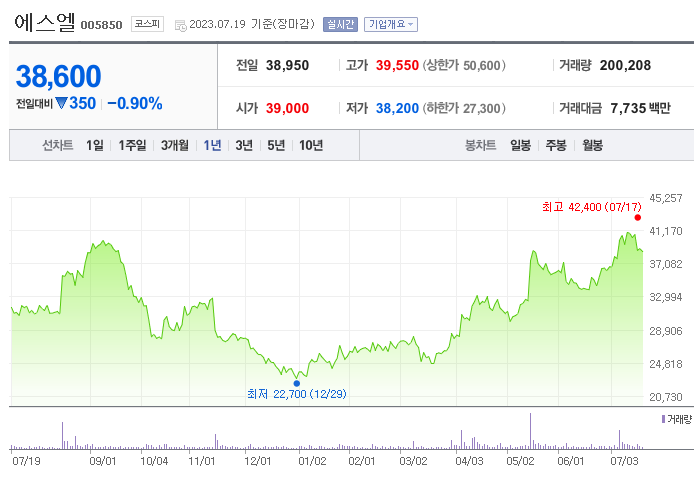The width and height of the screenshot is (694, 478).
Task: Click the 시가 value 39,000
Action: pyautogui.click(x=287, y=108)
